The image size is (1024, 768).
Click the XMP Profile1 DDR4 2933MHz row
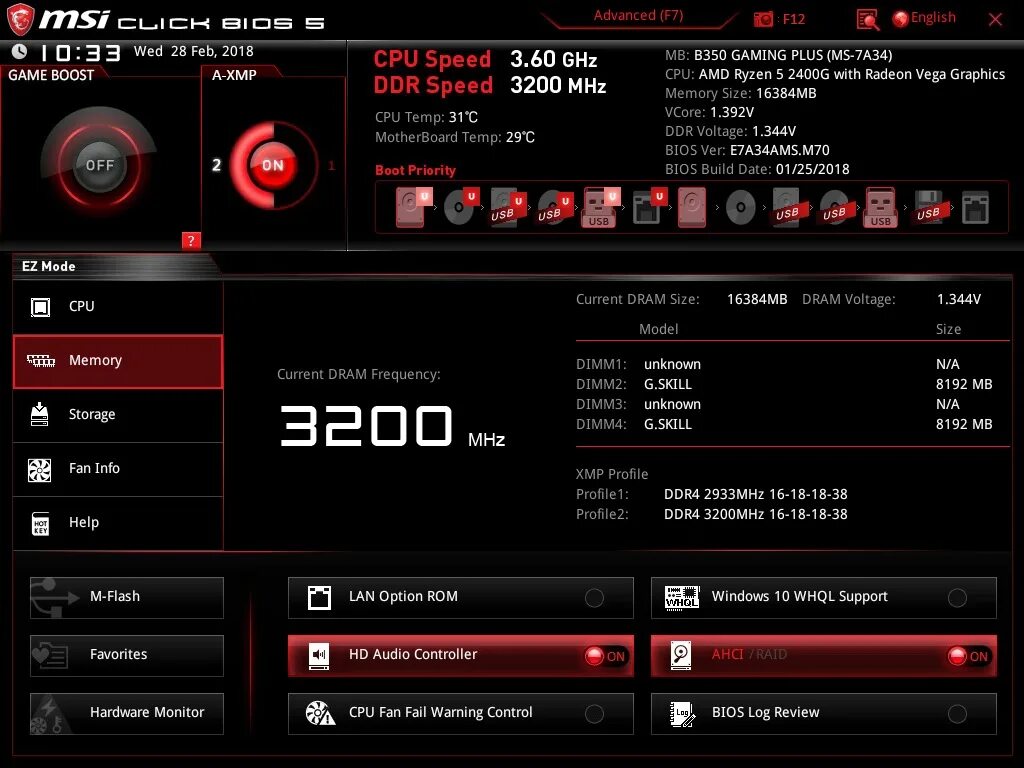click(712, 494)
